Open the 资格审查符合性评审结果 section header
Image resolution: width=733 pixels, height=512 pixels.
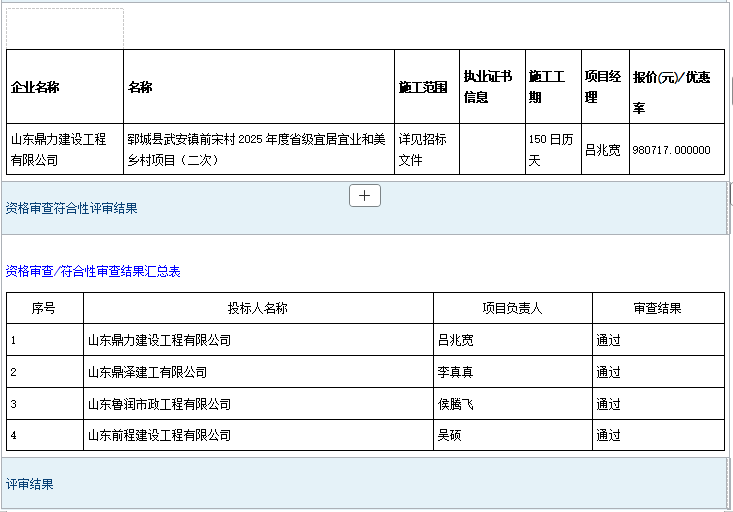(72, 208)
